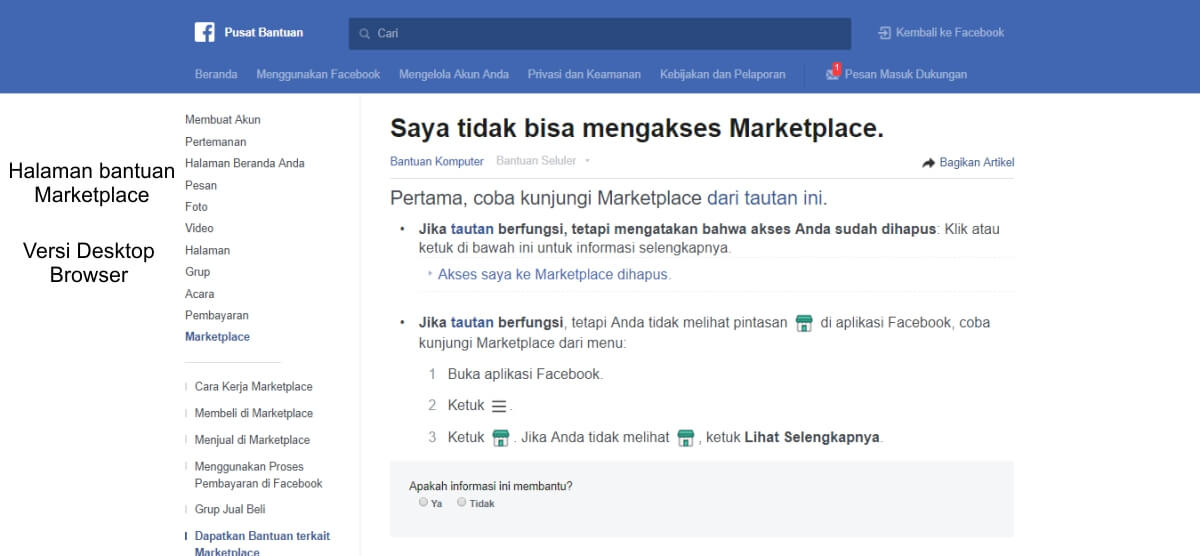Screen dimensions: 1200x556
Task: Click the 'tautan' link in first bullet
Action: click(472, 229)
